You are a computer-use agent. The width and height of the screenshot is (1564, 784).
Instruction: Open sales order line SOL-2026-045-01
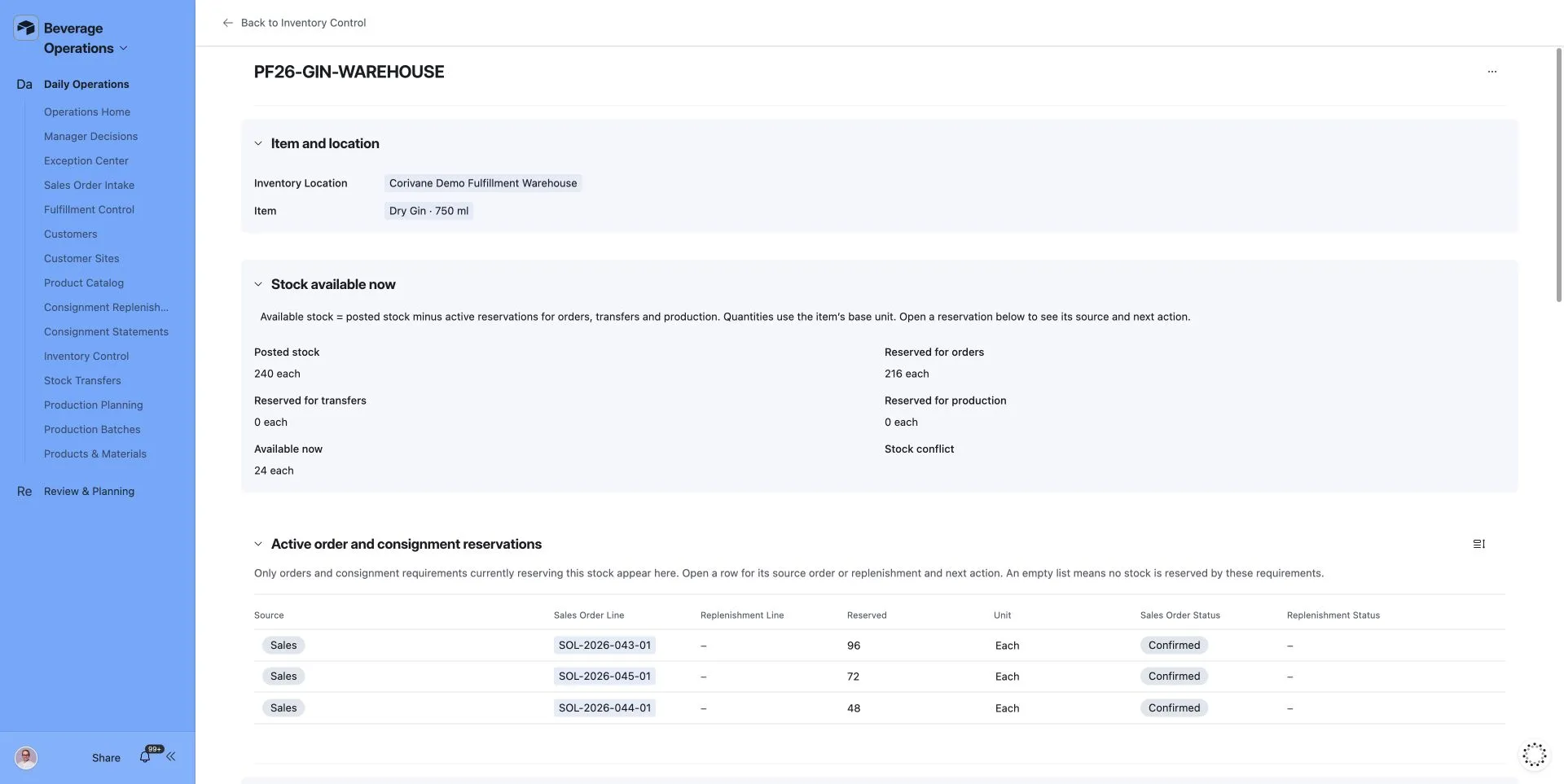pyautogui.click(x=604, y=676)
